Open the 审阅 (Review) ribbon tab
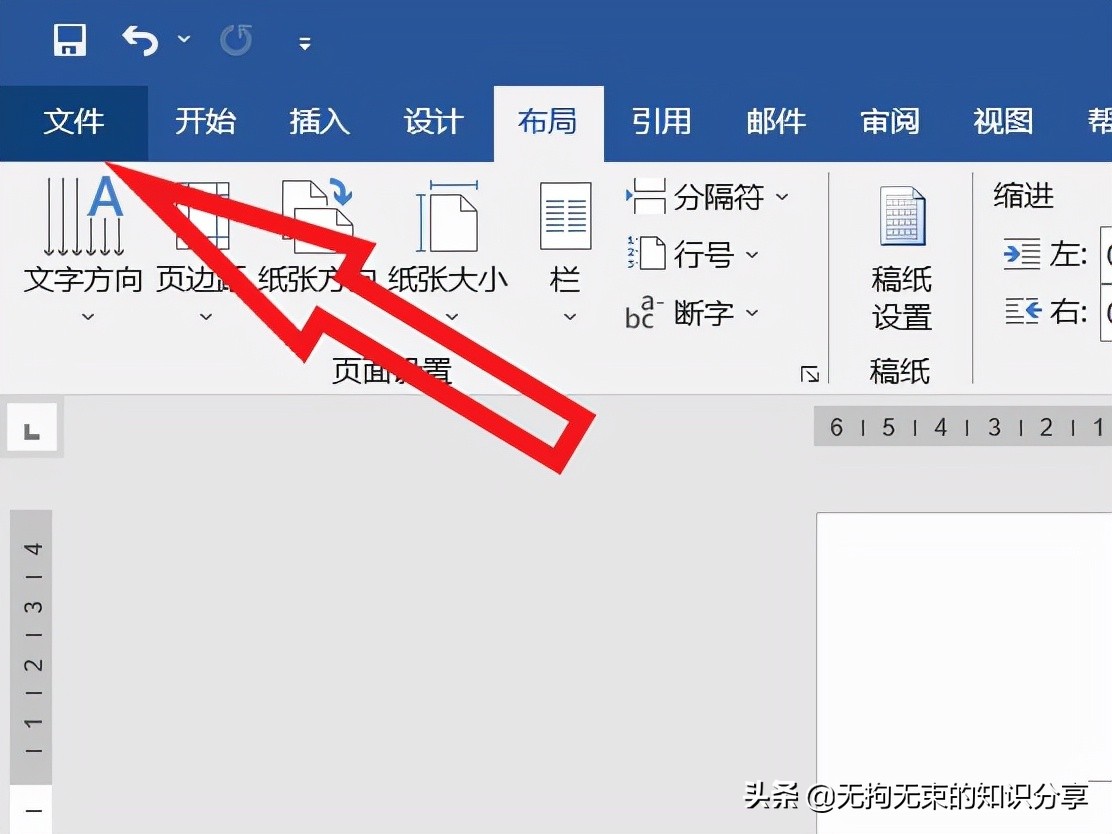Image resolution: width=1112 pixels, height=834 pixels. 888,122
